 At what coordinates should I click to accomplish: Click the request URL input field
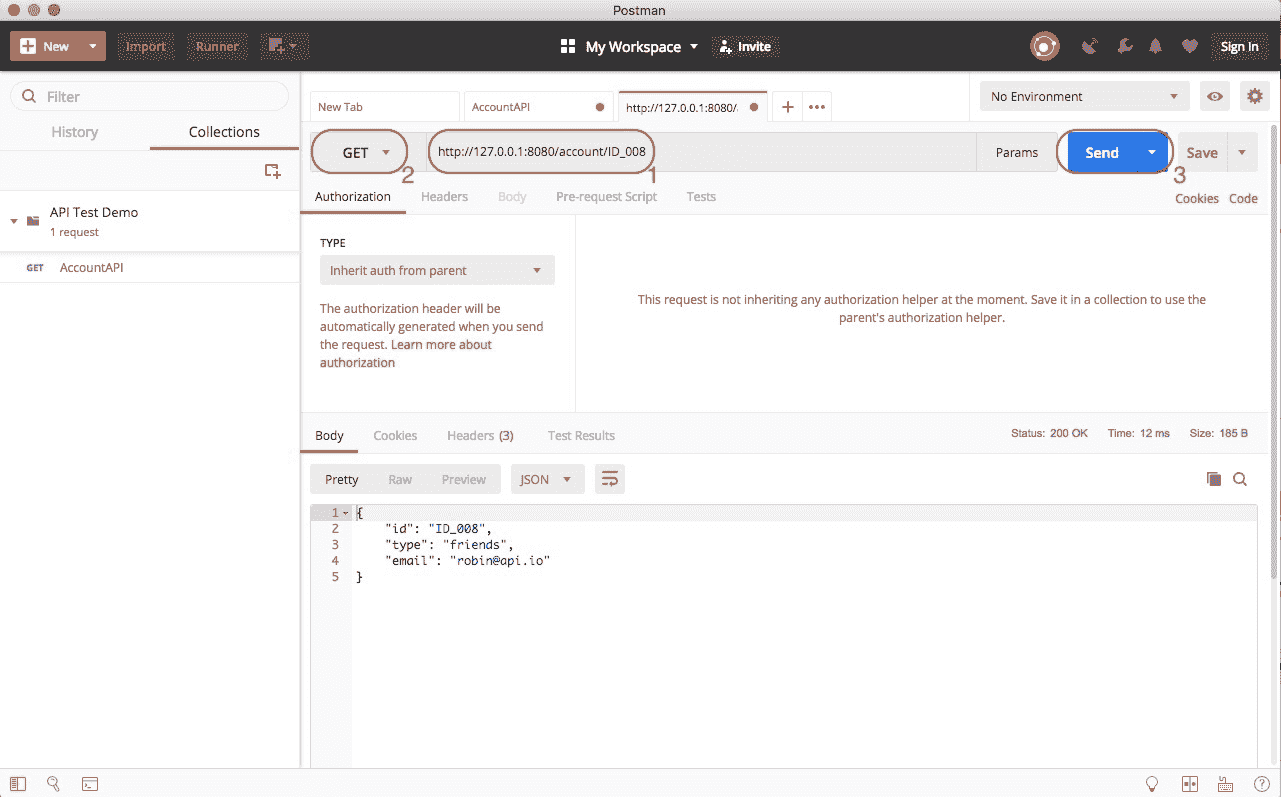coord(701,153)
